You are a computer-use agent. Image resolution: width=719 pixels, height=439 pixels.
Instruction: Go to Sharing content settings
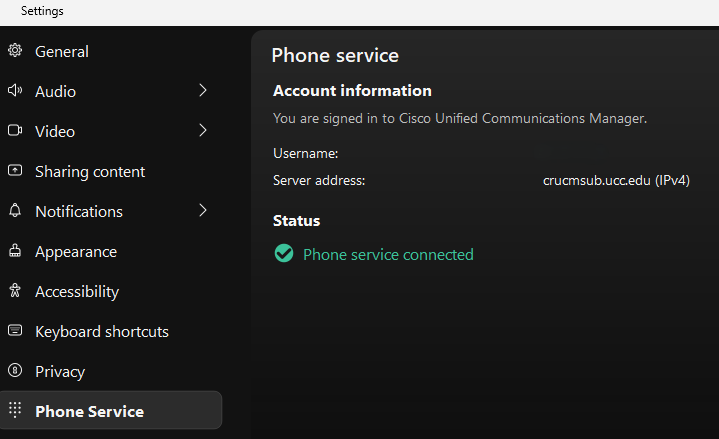point(90,171)
